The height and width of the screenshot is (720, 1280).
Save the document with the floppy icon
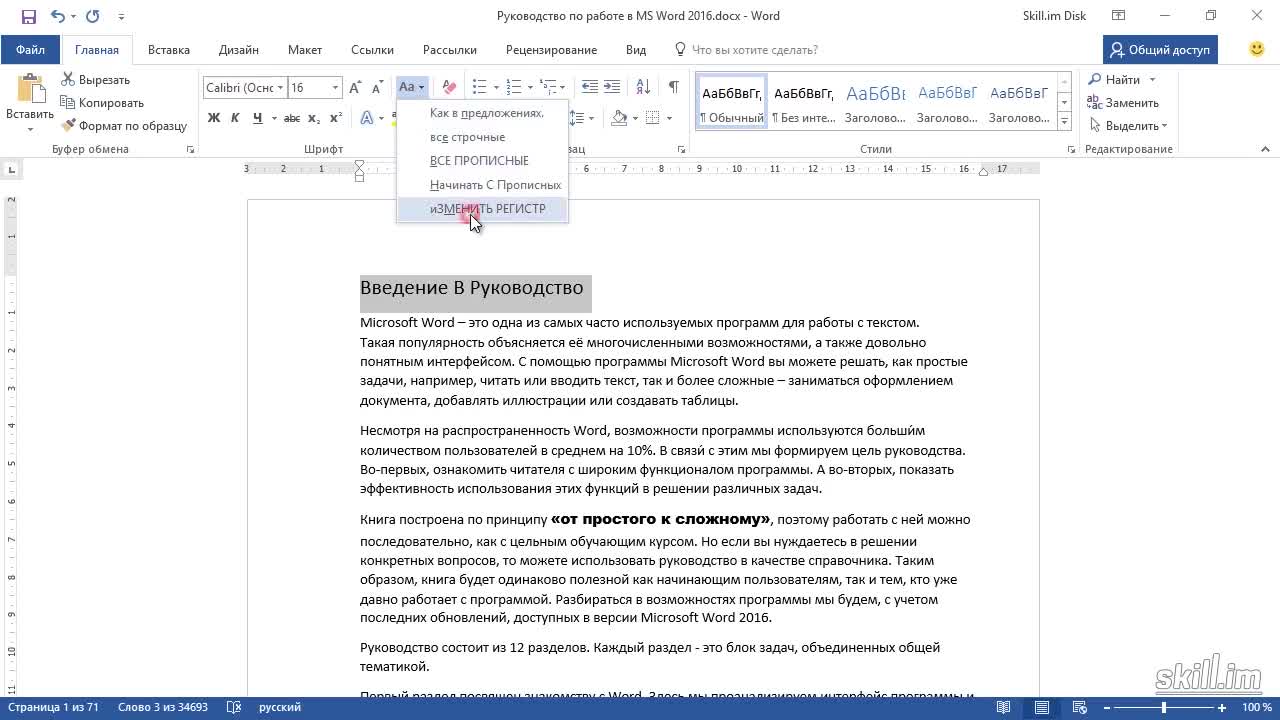click(x=28, y=16)
